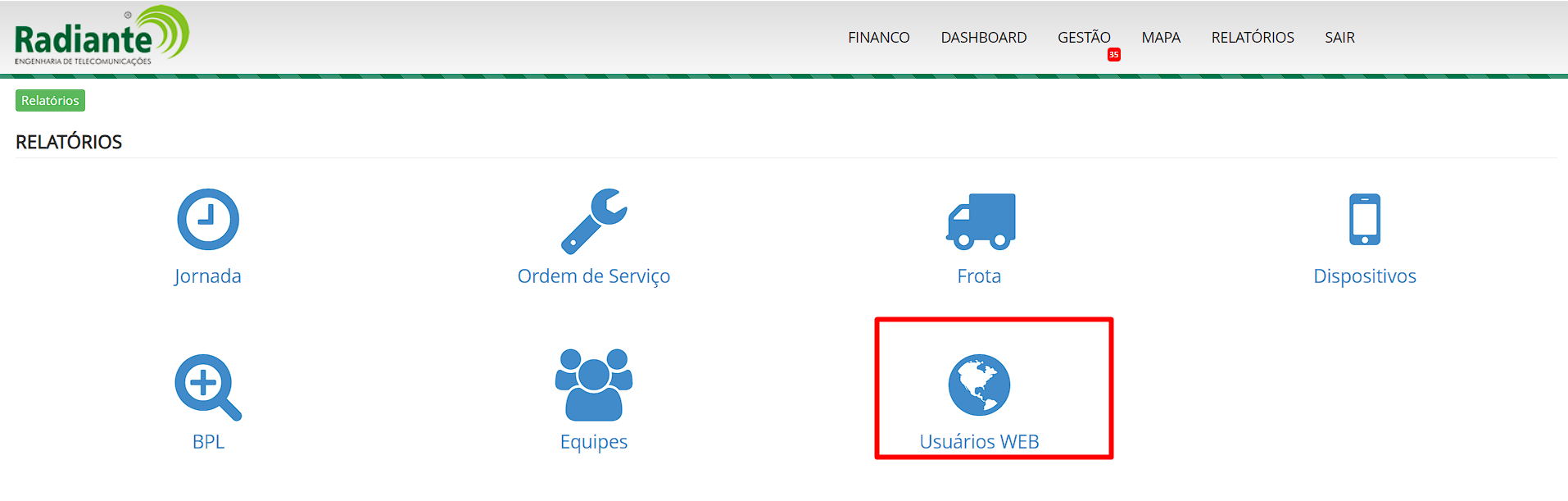Click the BPL magnifier-plus icon
The height and width of the screenshot is (501, 1568).
click(x=208, y=386)
